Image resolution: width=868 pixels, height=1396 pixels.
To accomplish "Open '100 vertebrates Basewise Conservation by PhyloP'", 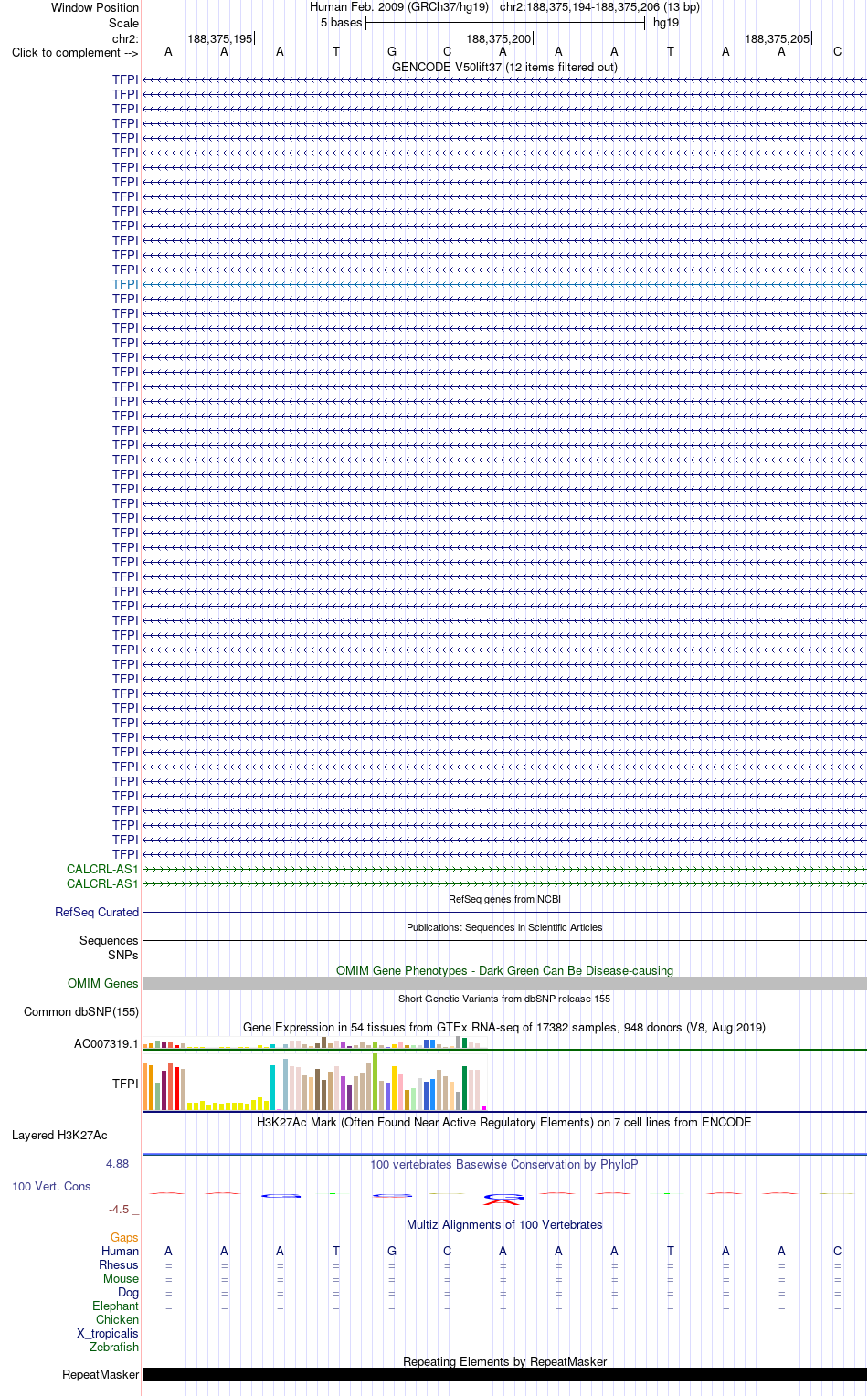I will coord(504,1164).
